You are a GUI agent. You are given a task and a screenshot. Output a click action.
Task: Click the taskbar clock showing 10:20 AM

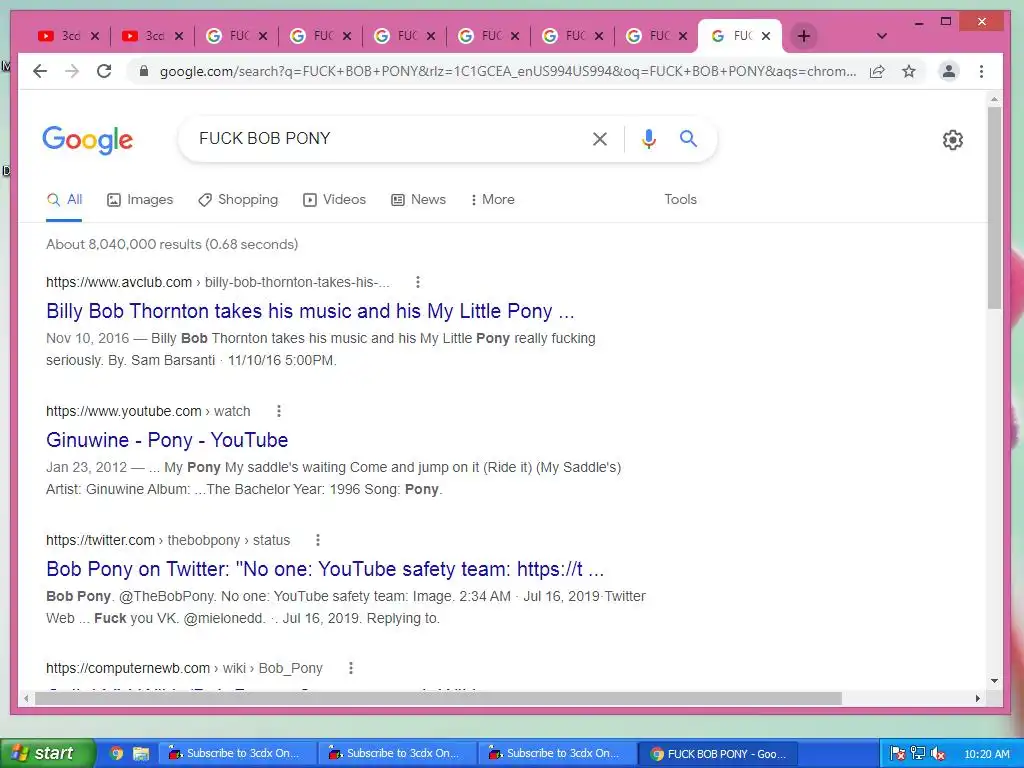click(987, 754)
